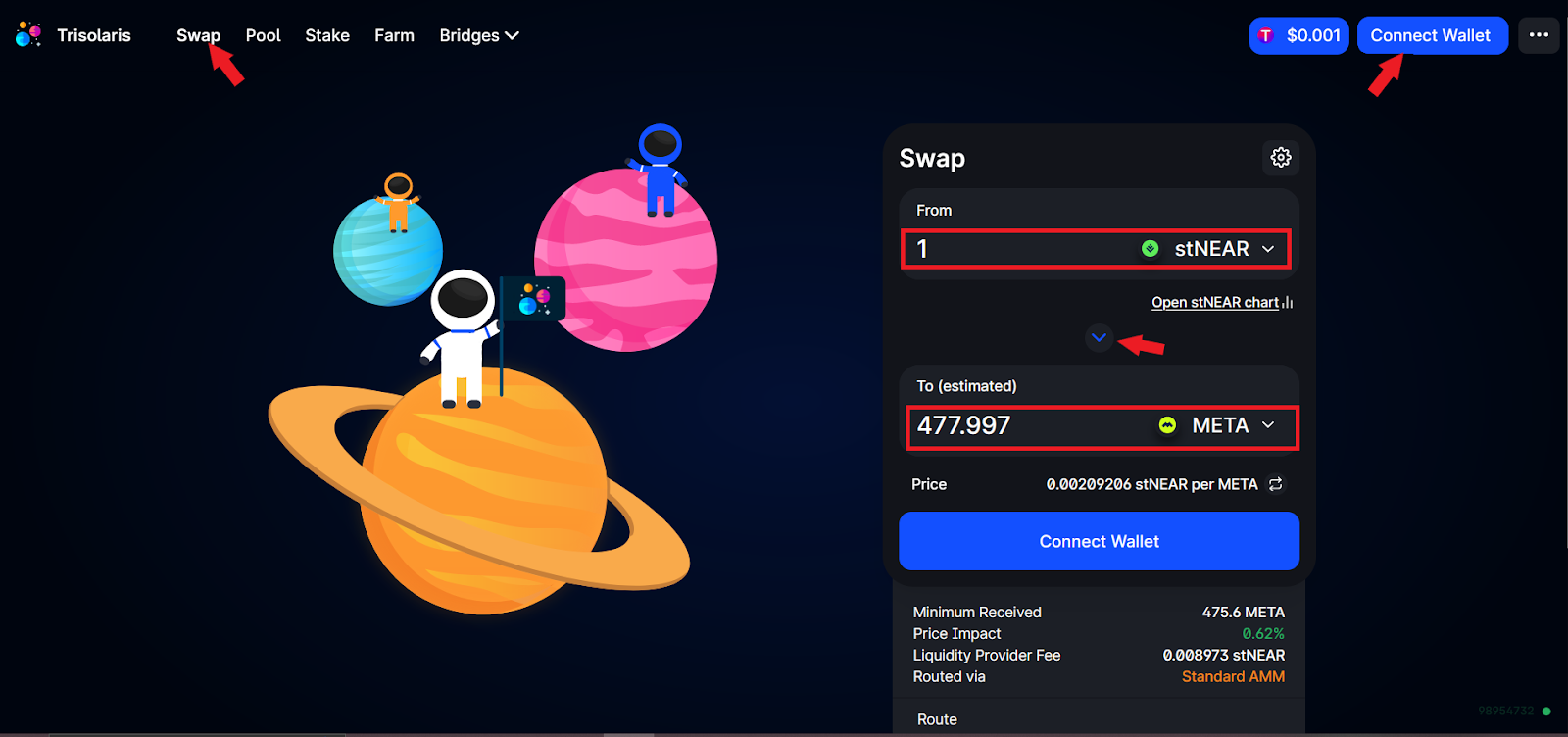This screenshot has height=737, width=1568.
Task: Click the Trisolaris brand name
Action: [x=94, y=35]
